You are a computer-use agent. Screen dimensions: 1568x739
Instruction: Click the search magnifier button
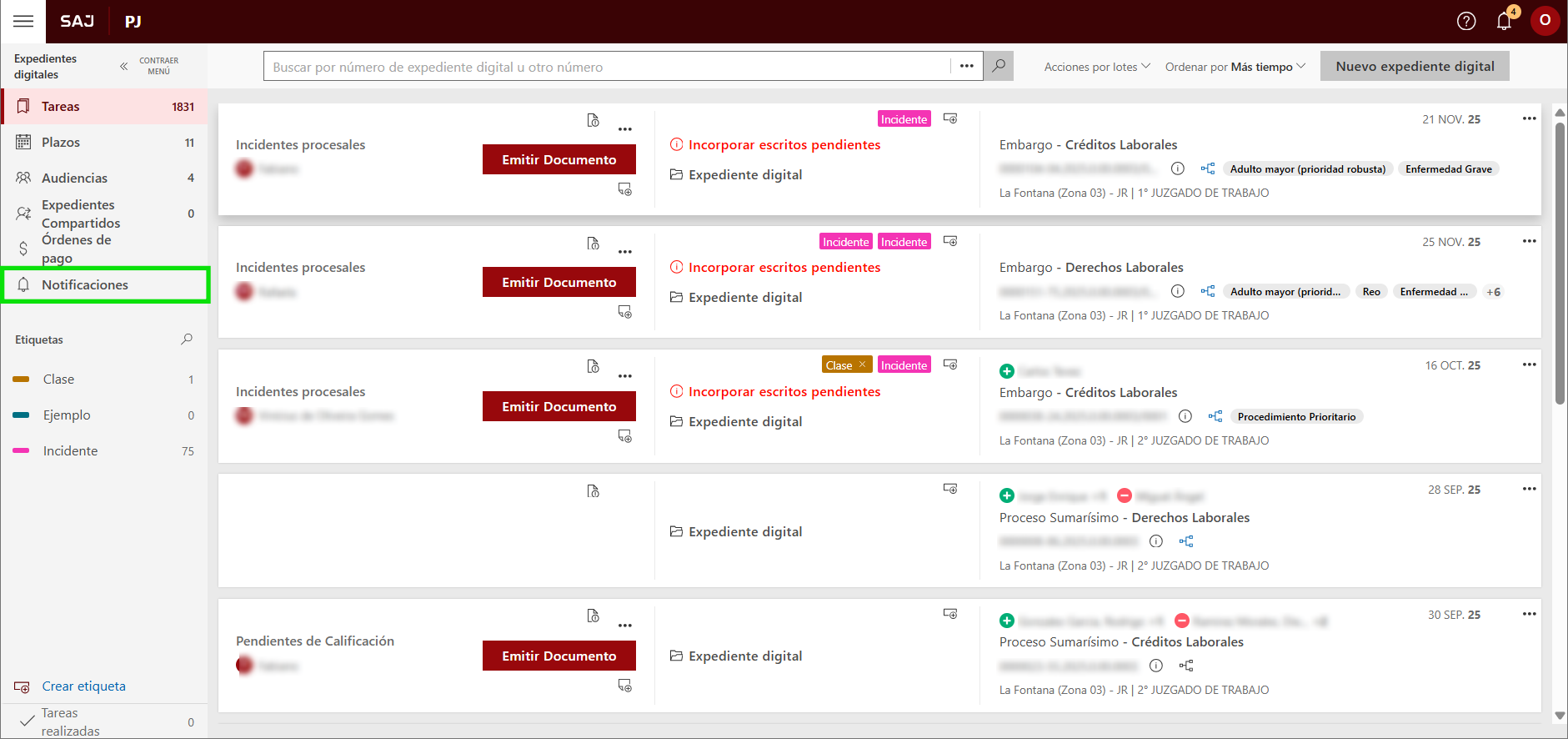click(x=998, y=66)
